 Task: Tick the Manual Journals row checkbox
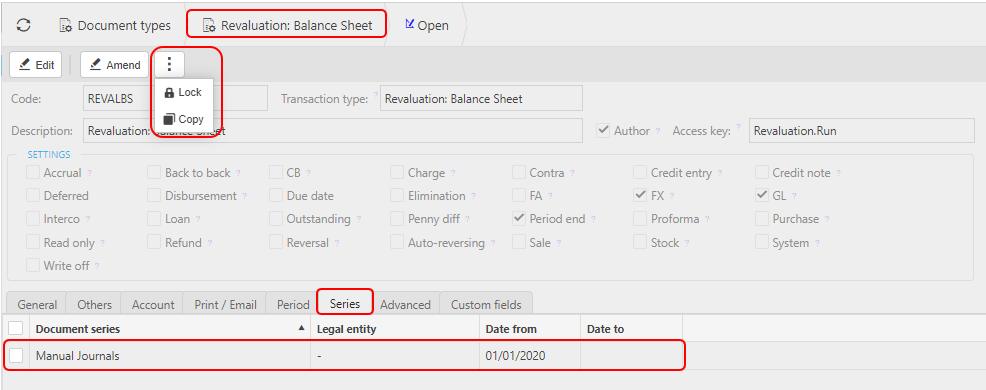tap(16, 355)
